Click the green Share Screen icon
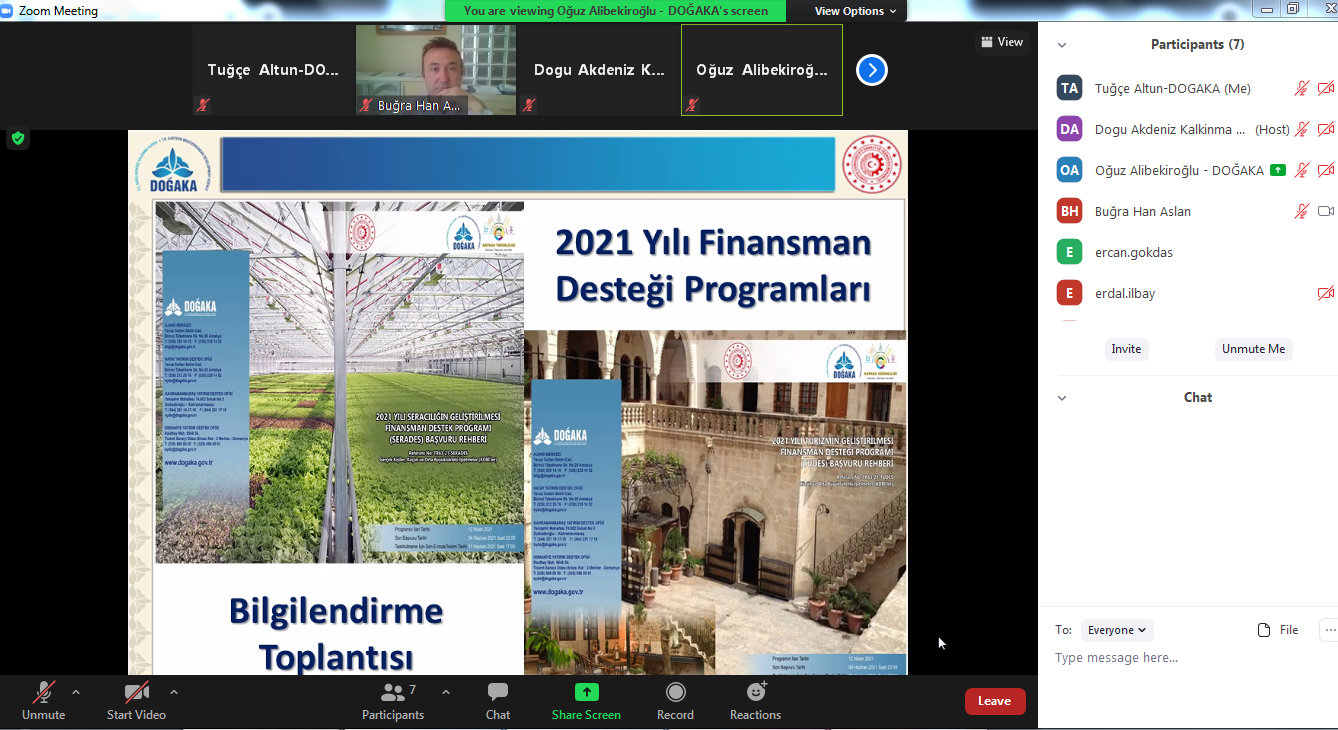 tap(586, 692)
